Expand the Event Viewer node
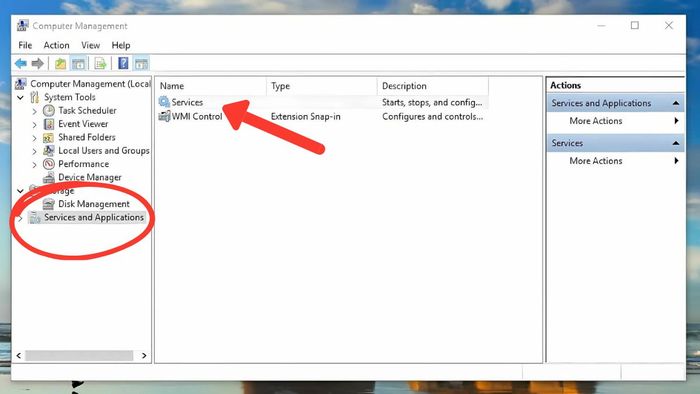Viewport: 700px width, 394px height. click(x=34, y=124)
